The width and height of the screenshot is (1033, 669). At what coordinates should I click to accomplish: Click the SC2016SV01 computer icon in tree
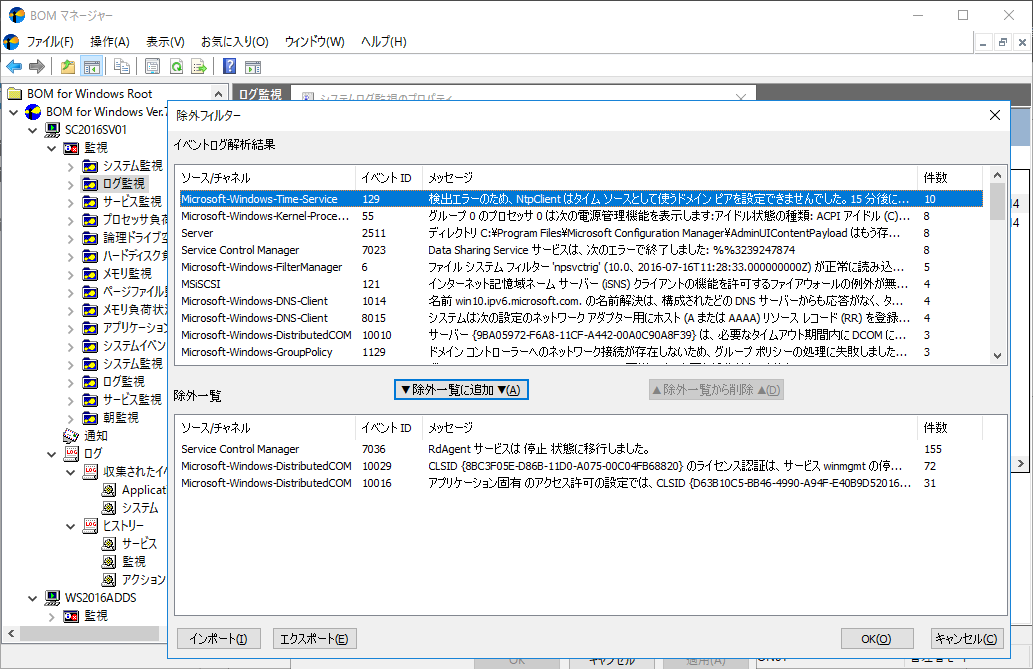tap(52, 130)
